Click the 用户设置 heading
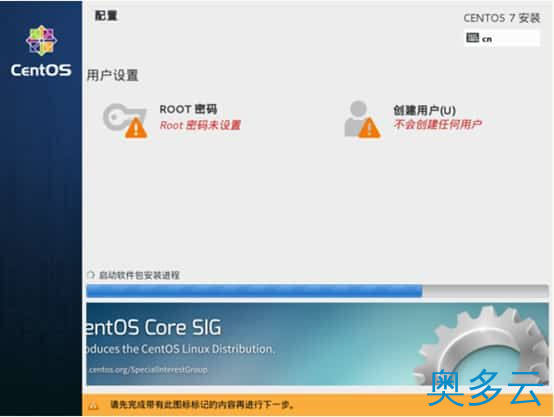Viewport: 554px width, 417px height. 113,75
